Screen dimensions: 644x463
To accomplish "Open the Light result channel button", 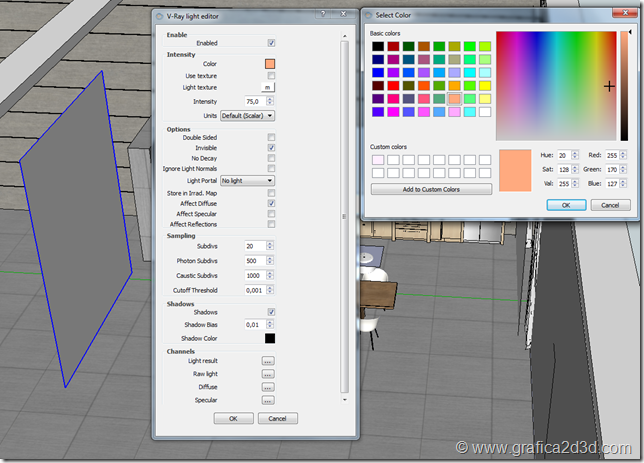I will pyautogui.click(x=268, y=361).
